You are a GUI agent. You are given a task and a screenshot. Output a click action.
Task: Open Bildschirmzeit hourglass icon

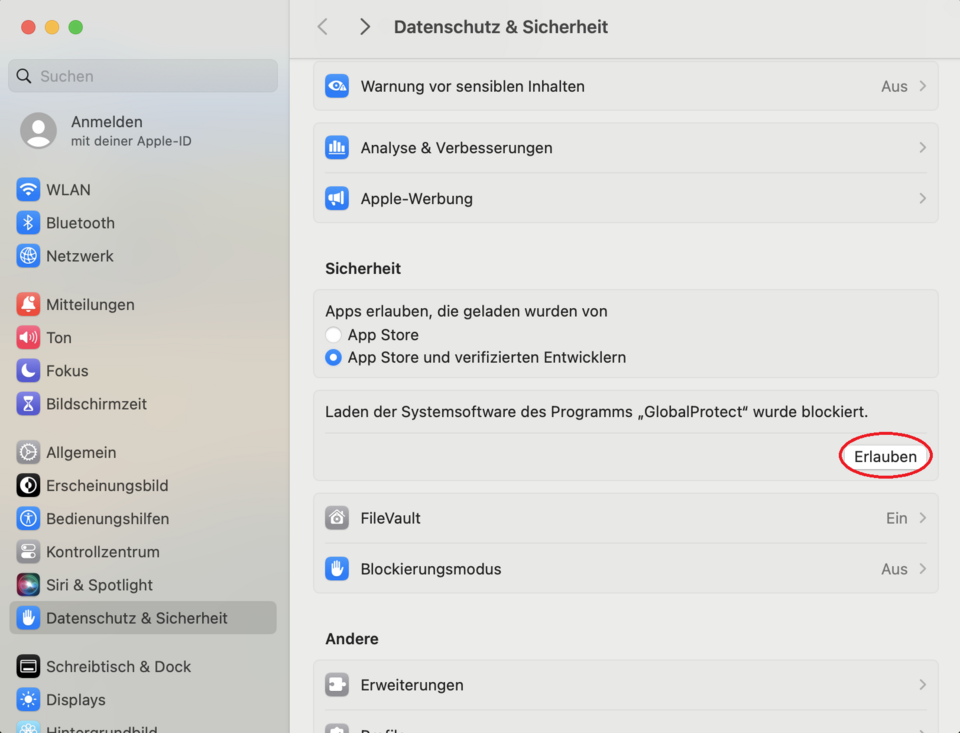click(x=28, y=404)
